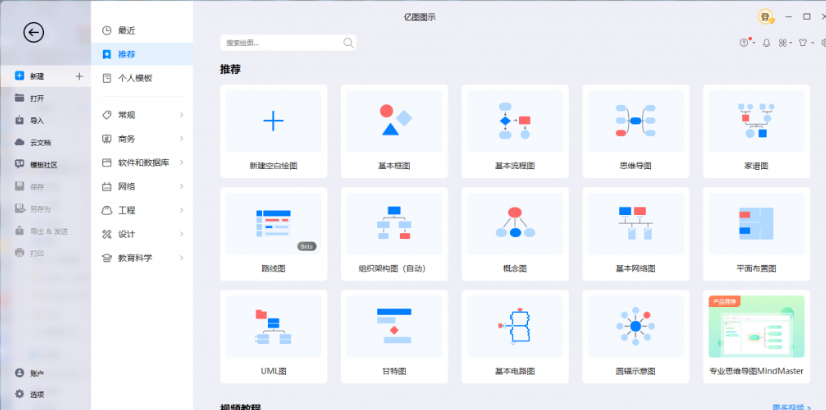Open the skin shirt icon dropdown

805,43
